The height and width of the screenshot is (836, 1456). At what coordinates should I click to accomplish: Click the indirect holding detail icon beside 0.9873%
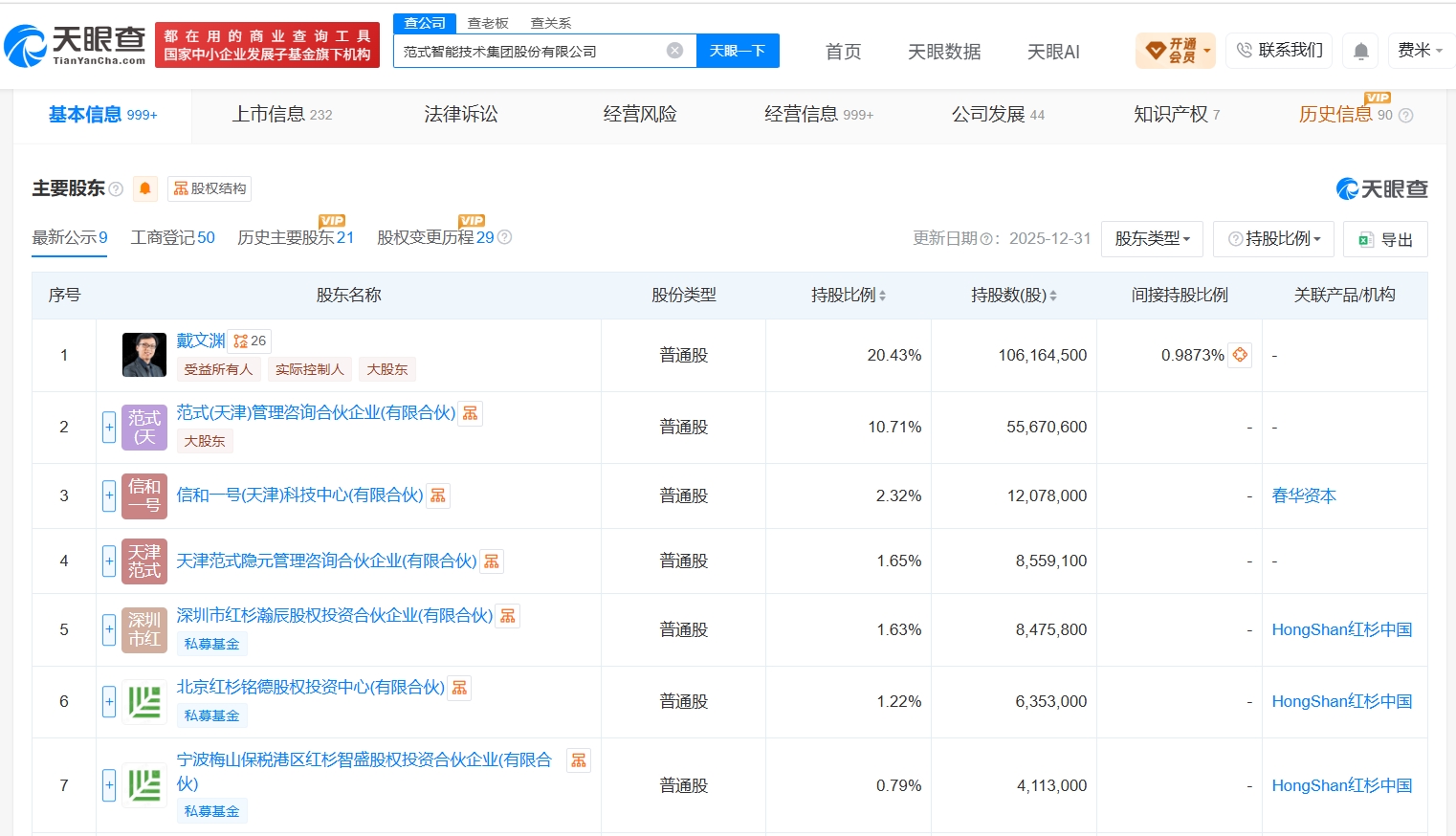click(1240, 355)
